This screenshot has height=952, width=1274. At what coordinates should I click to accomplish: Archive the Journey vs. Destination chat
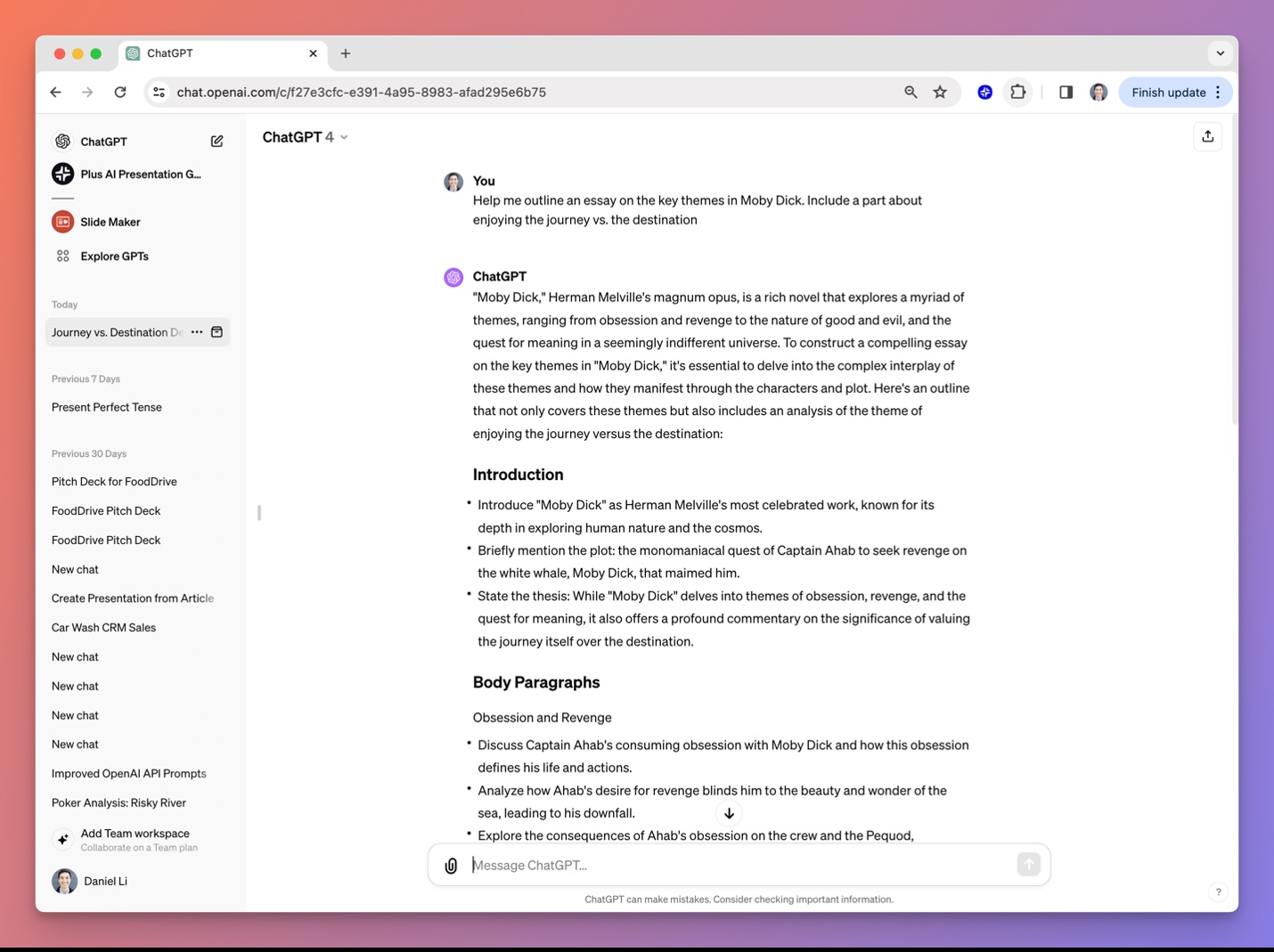pyautogui.click(x=216, y=332)
